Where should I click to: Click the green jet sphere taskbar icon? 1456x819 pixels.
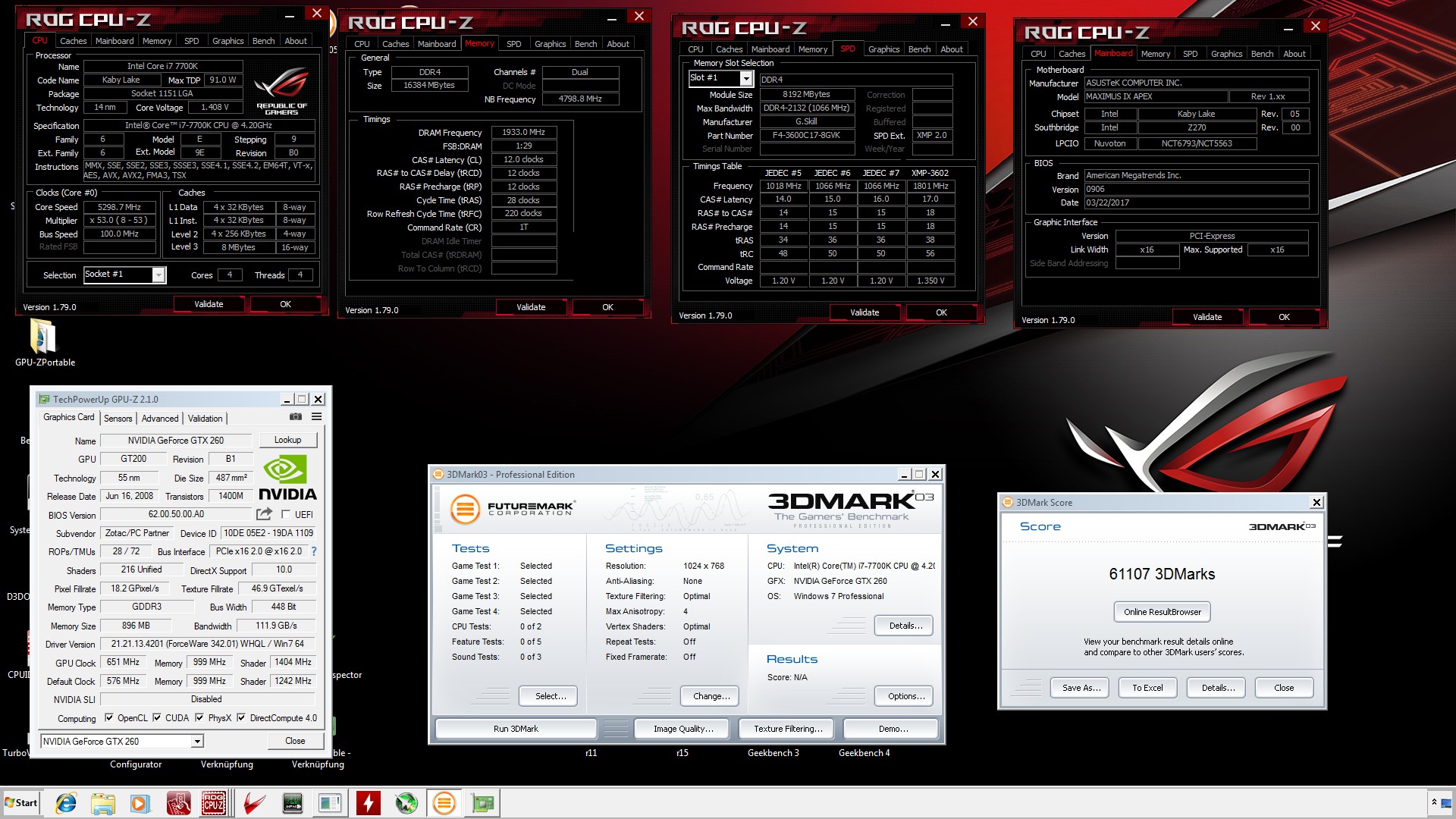click(406, 803)
